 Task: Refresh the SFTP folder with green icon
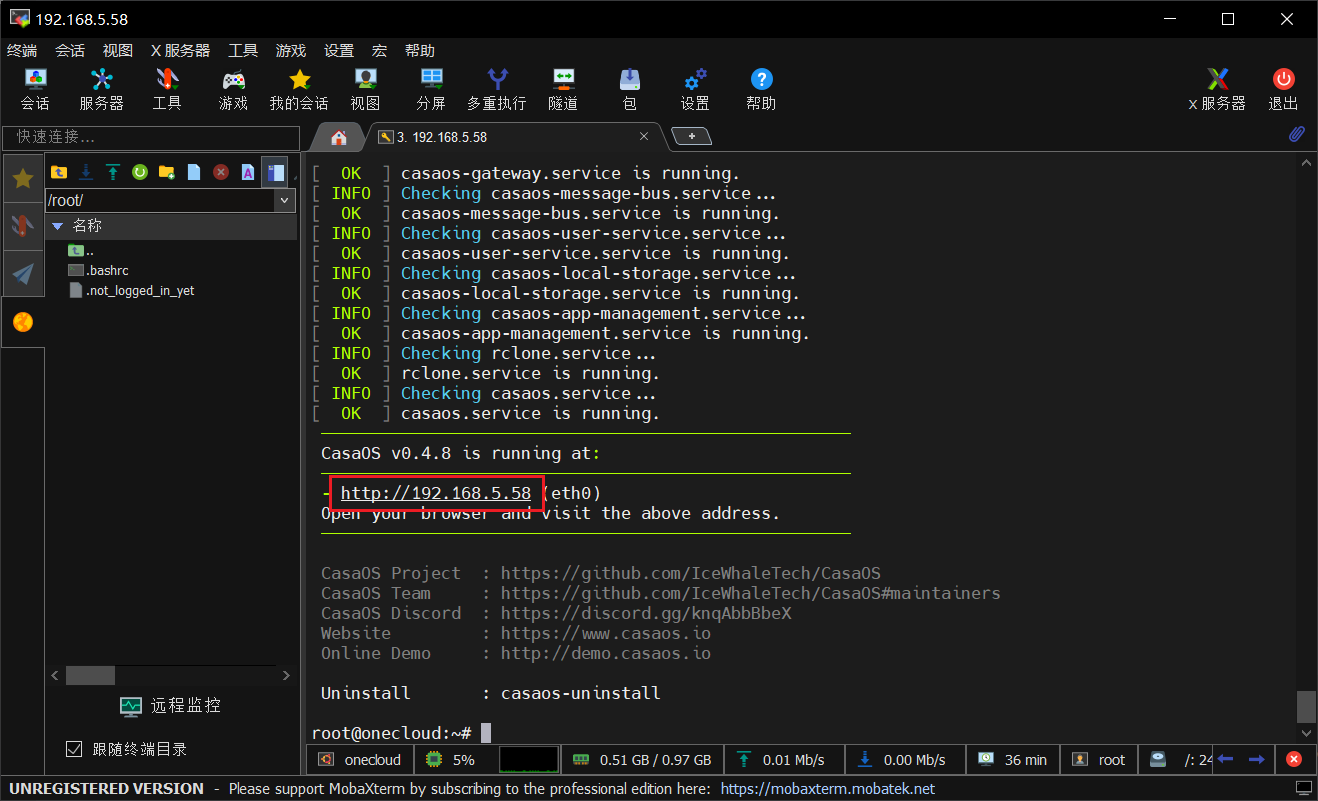tap(140, 172)
